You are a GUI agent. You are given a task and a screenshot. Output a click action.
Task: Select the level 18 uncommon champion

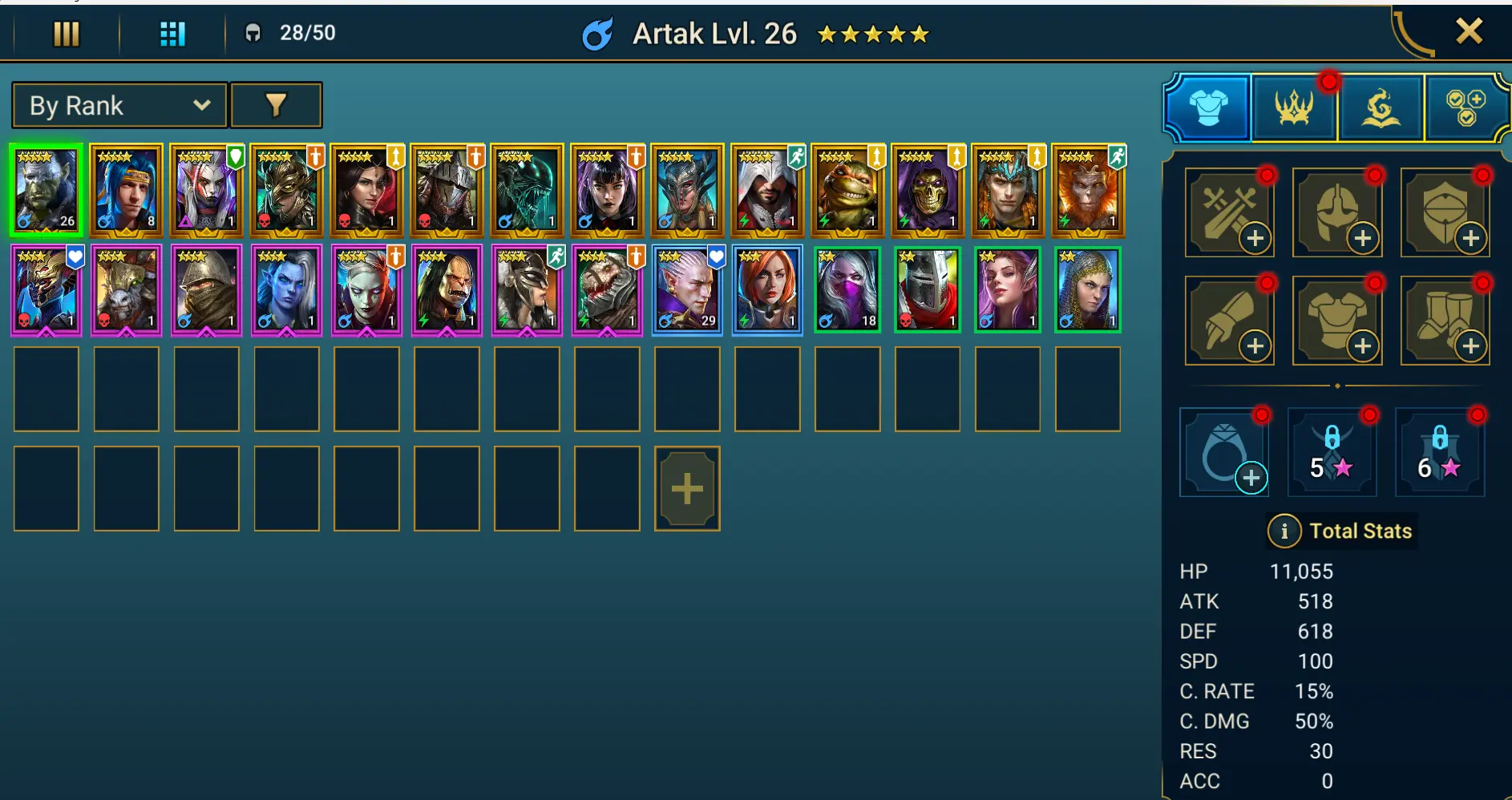click(847, 289)
